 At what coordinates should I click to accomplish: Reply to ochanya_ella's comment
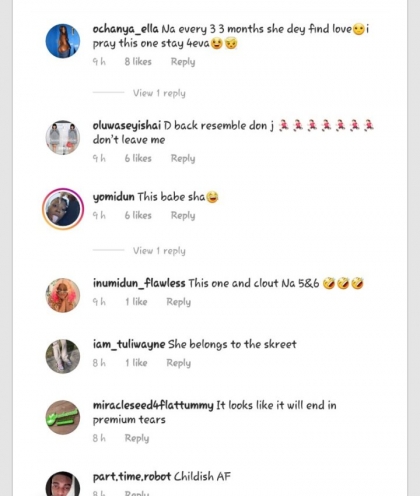(183, 62)
